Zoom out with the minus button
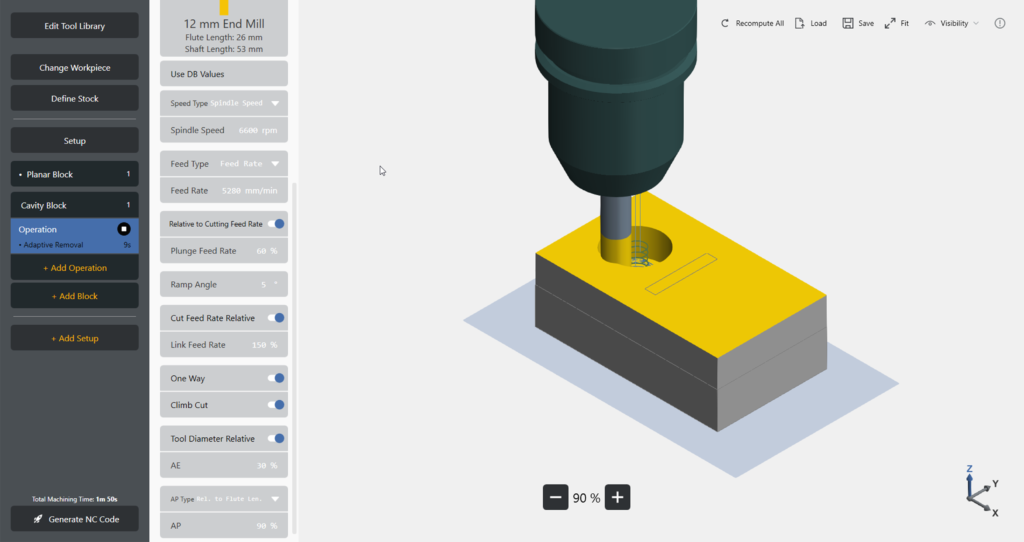This screenshot has height=542, width=1024. pyautogui.click(x=556, y=497)
